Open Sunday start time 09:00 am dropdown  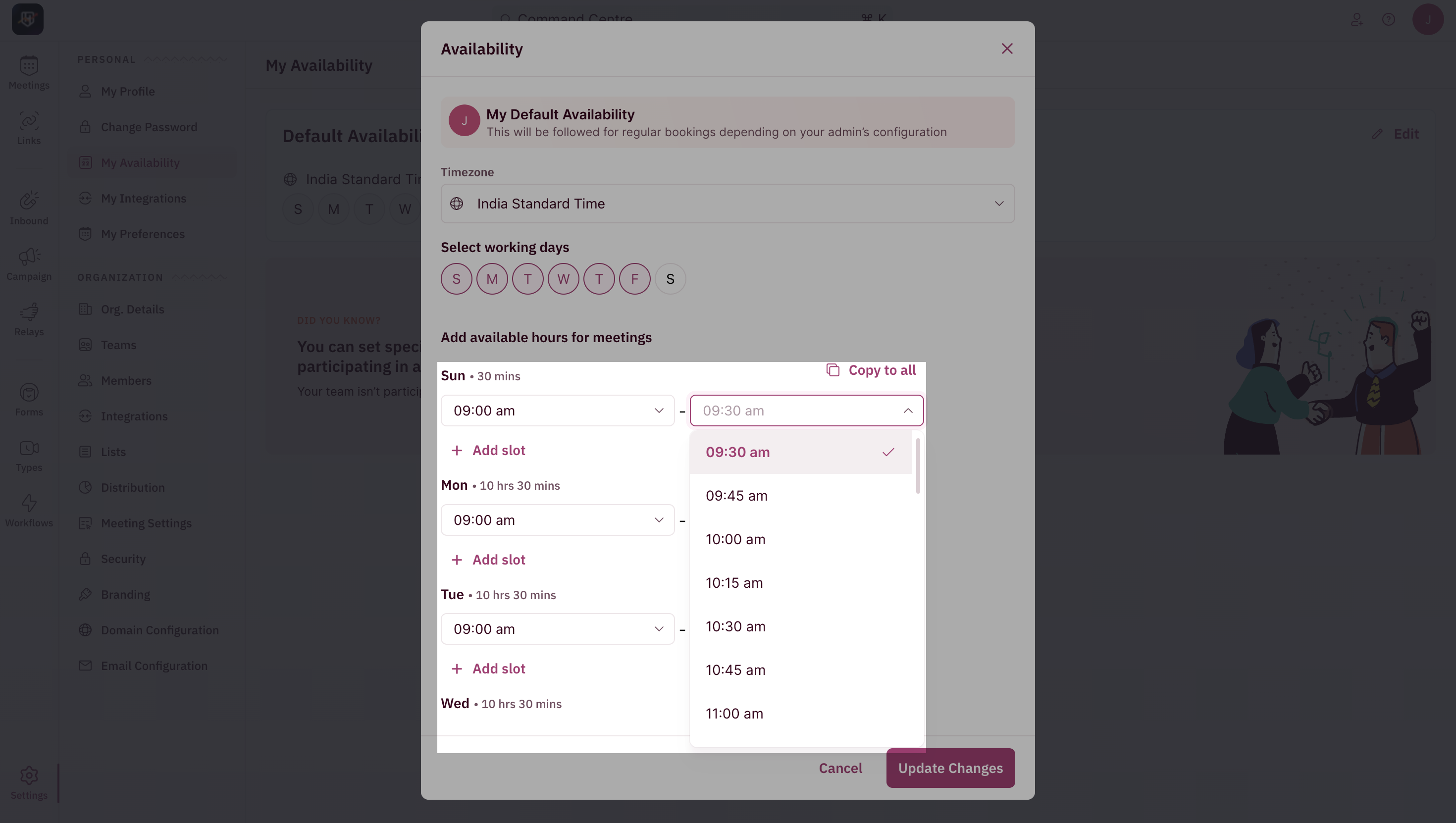pos(558,411)
